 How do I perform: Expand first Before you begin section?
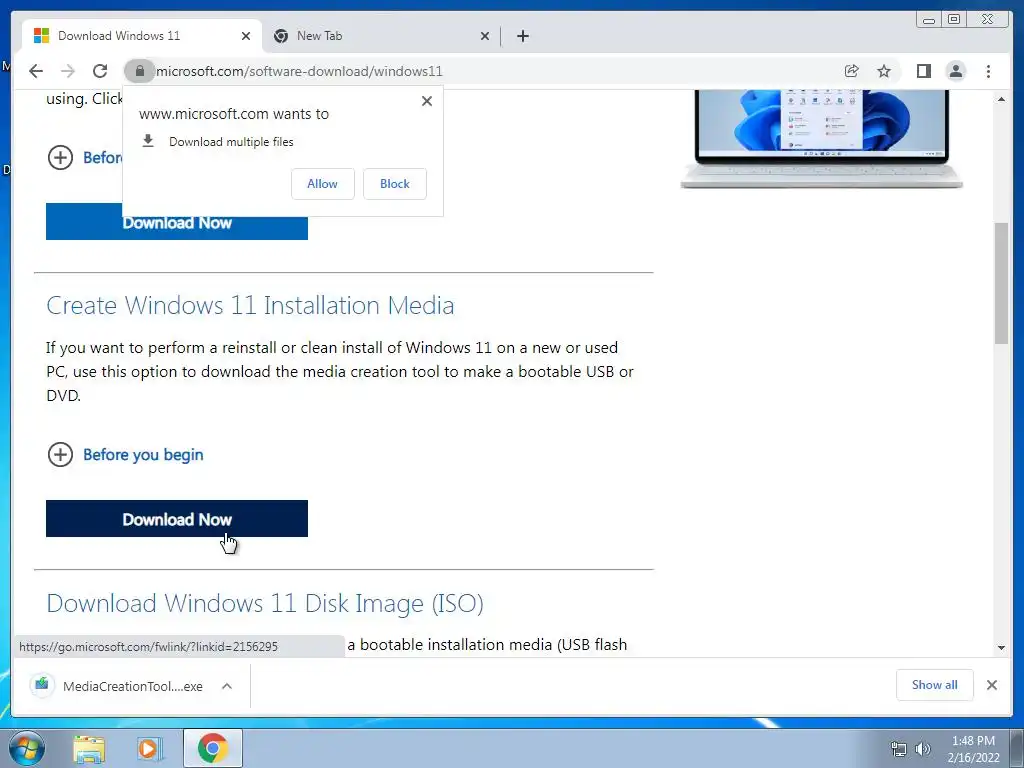pyautogui.click(x=60, y=157)
